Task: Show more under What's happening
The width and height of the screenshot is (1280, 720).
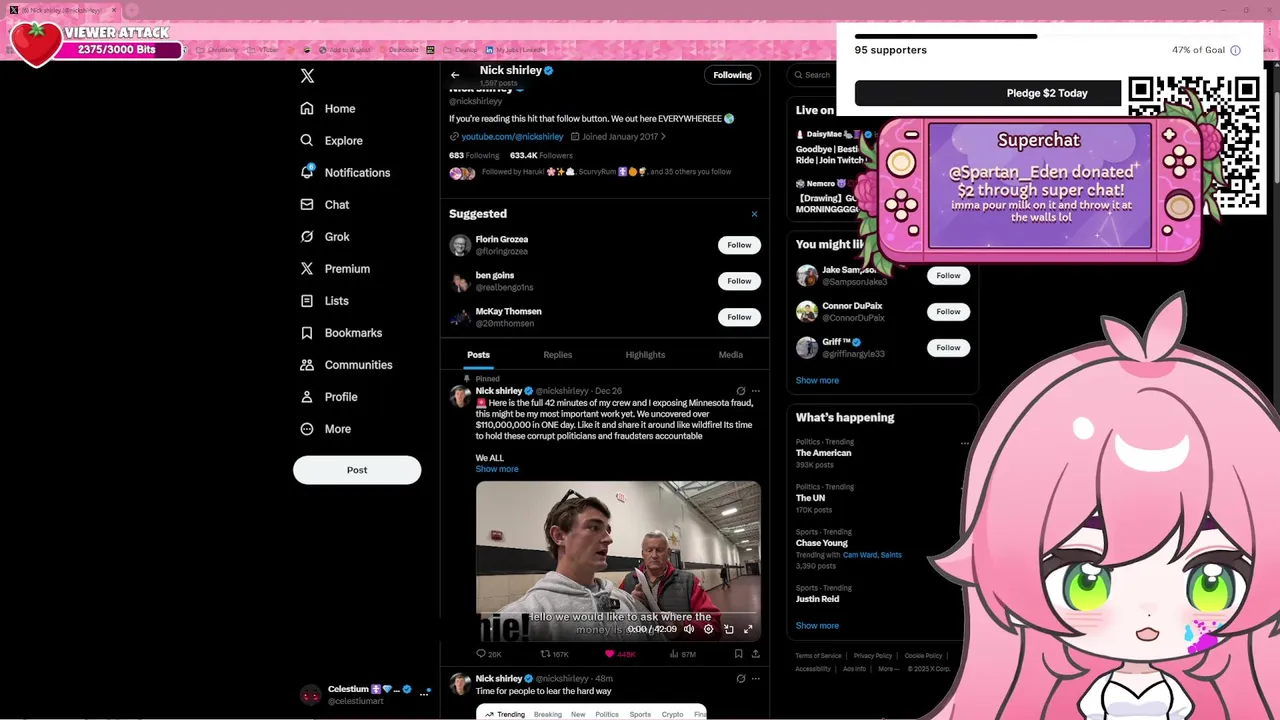Action: pos(817,625)
